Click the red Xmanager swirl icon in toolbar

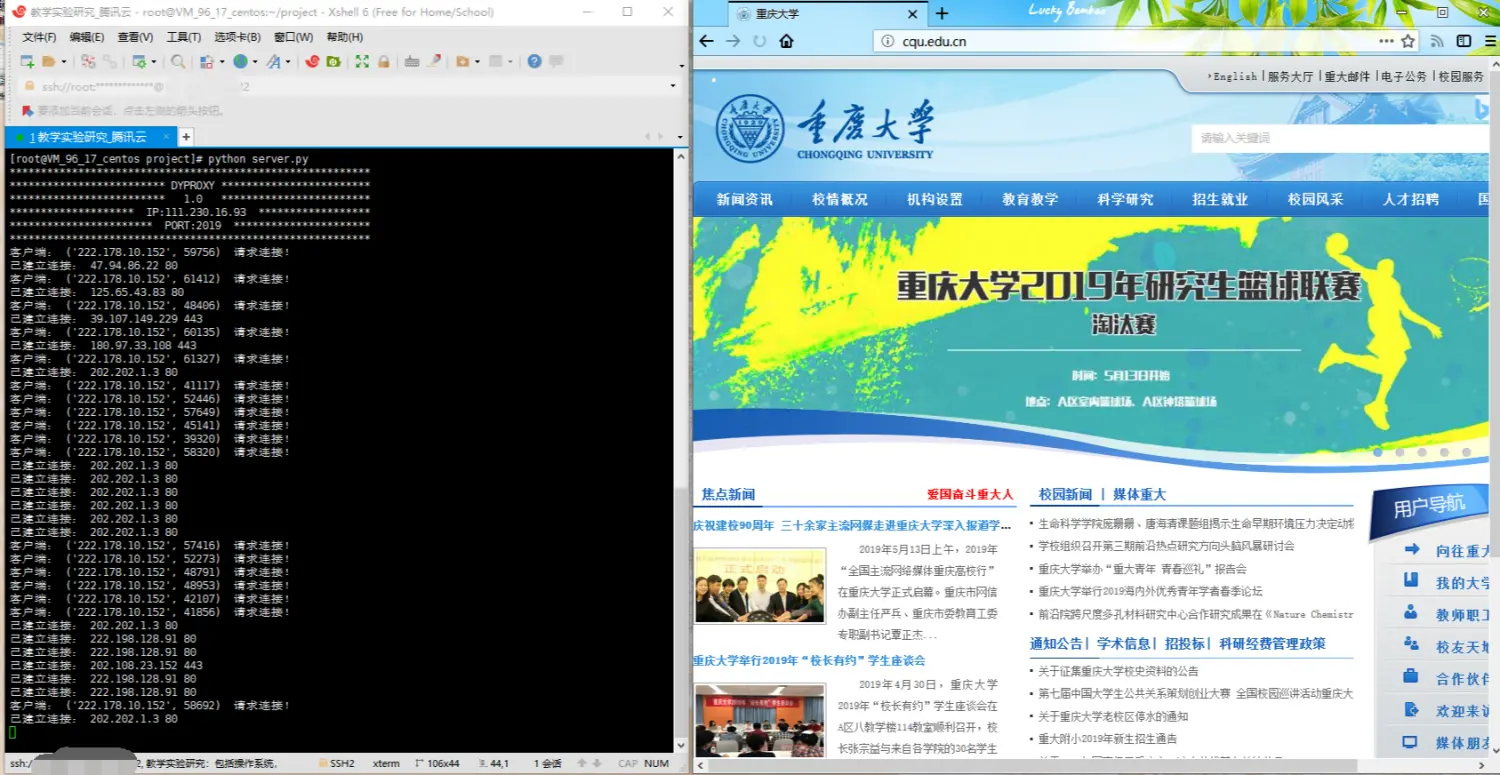(312, 61)
